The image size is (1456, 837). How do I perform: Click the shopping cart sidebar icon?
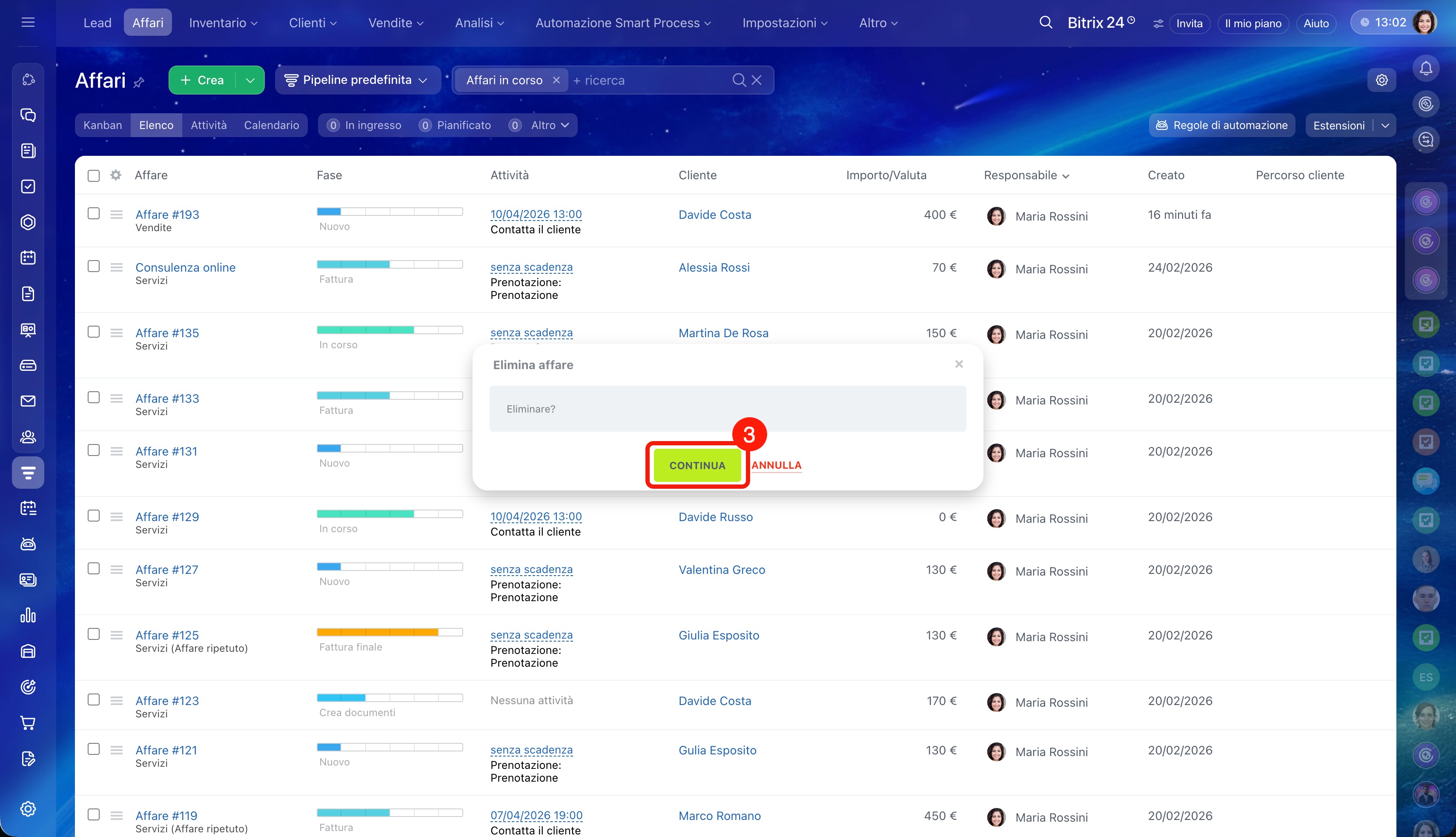pos(28,722)
